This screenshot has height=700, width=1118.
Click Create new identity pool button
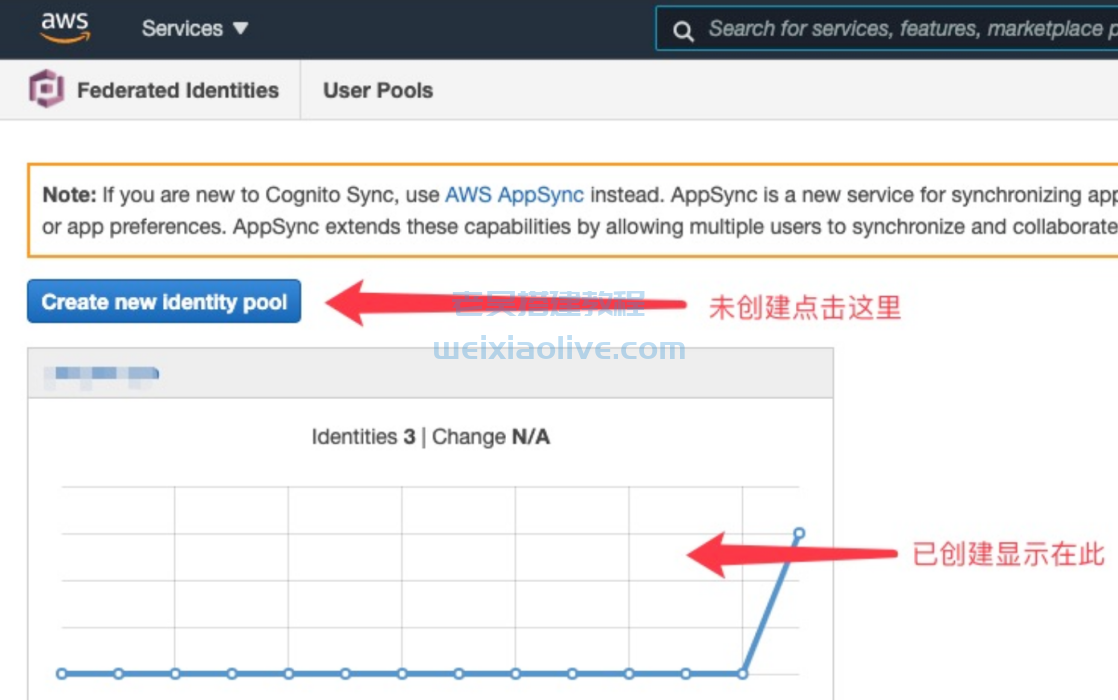[164, 302]
